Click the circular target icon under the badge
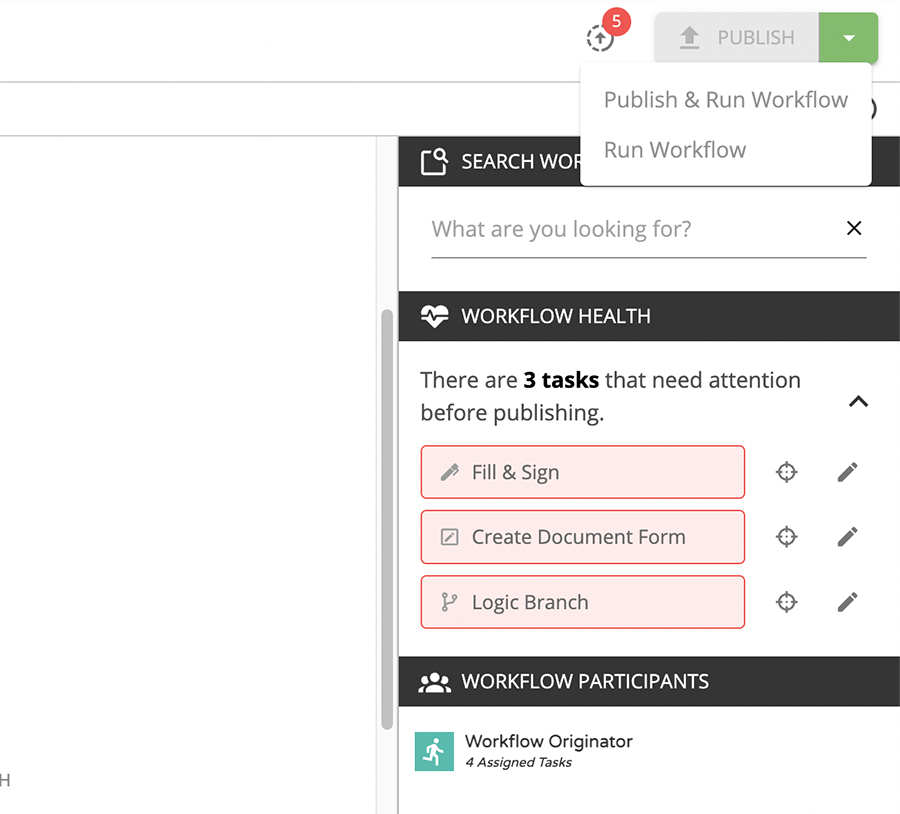The height and width of the screenshot is (814, 900). tap(600, 38)
